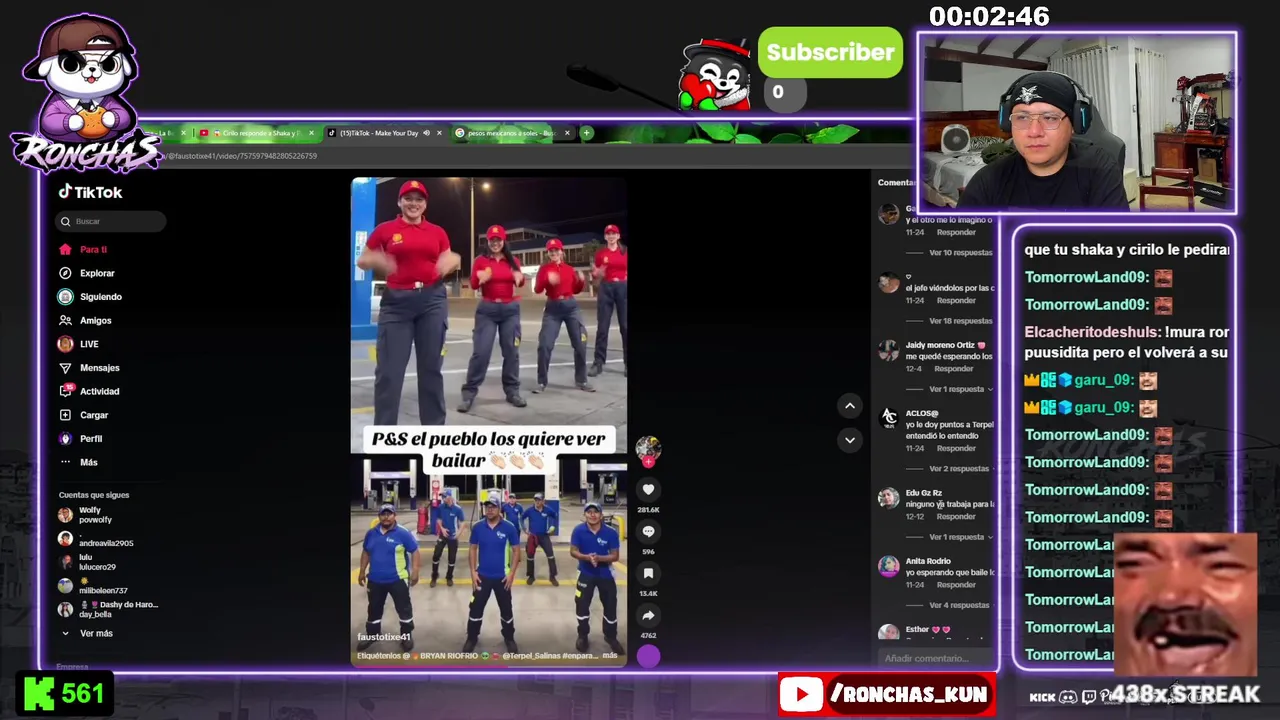This screenshot has width=1280, height=720.
Task: Open the Siguiendo feed
Action: [x=90, y=297]
